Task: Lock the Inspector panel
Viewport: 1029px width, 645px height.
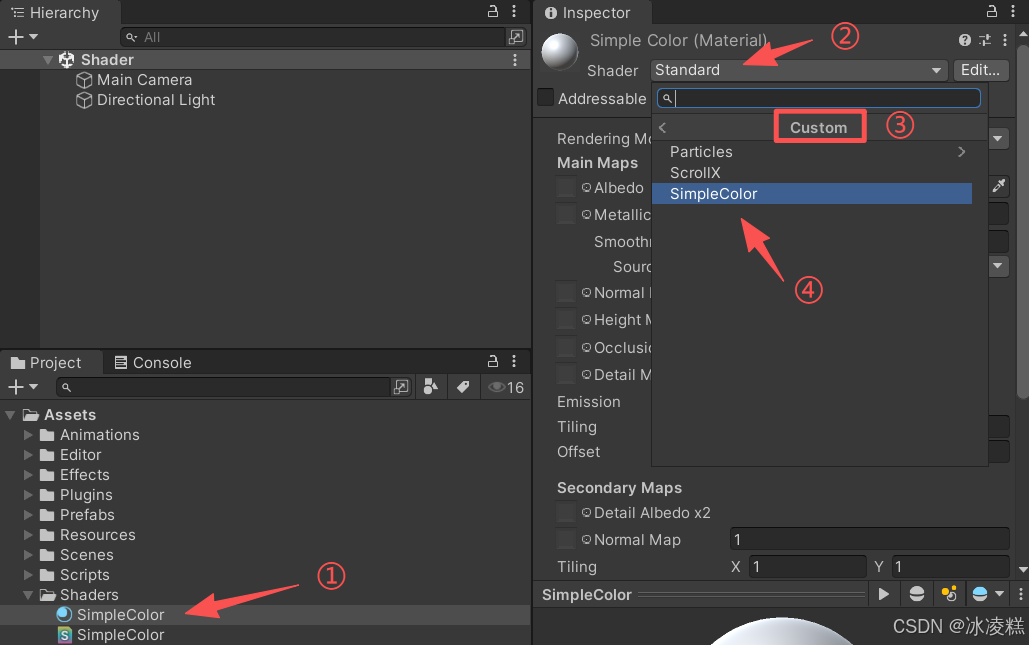Action: point(992,11)
